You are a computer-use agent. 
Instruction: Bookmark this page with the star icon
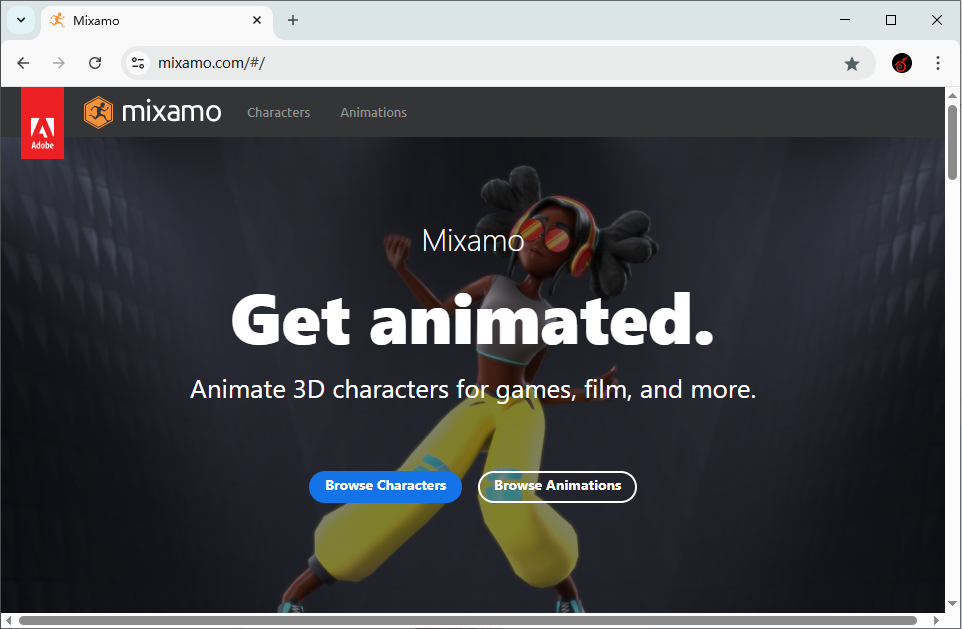852,63
